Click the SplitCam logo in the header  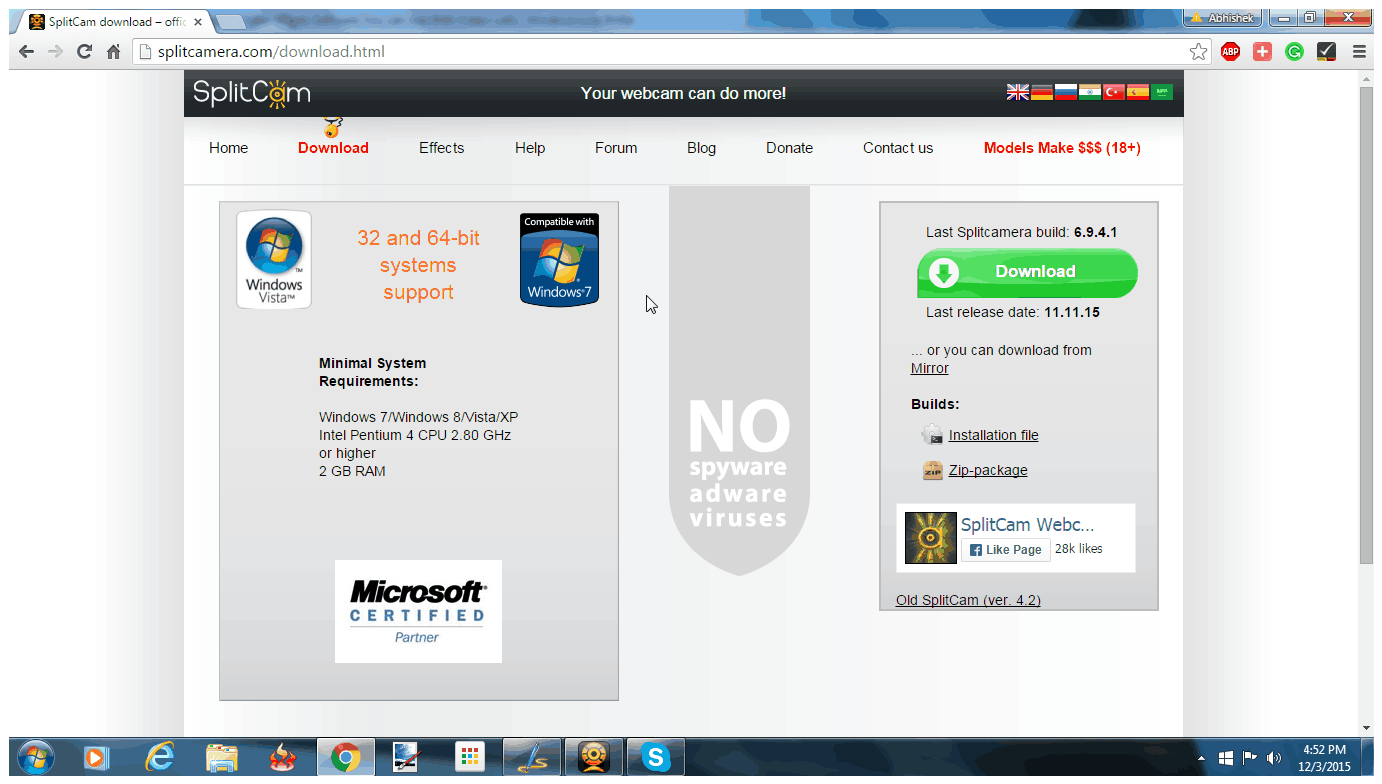tap(252, 93)
